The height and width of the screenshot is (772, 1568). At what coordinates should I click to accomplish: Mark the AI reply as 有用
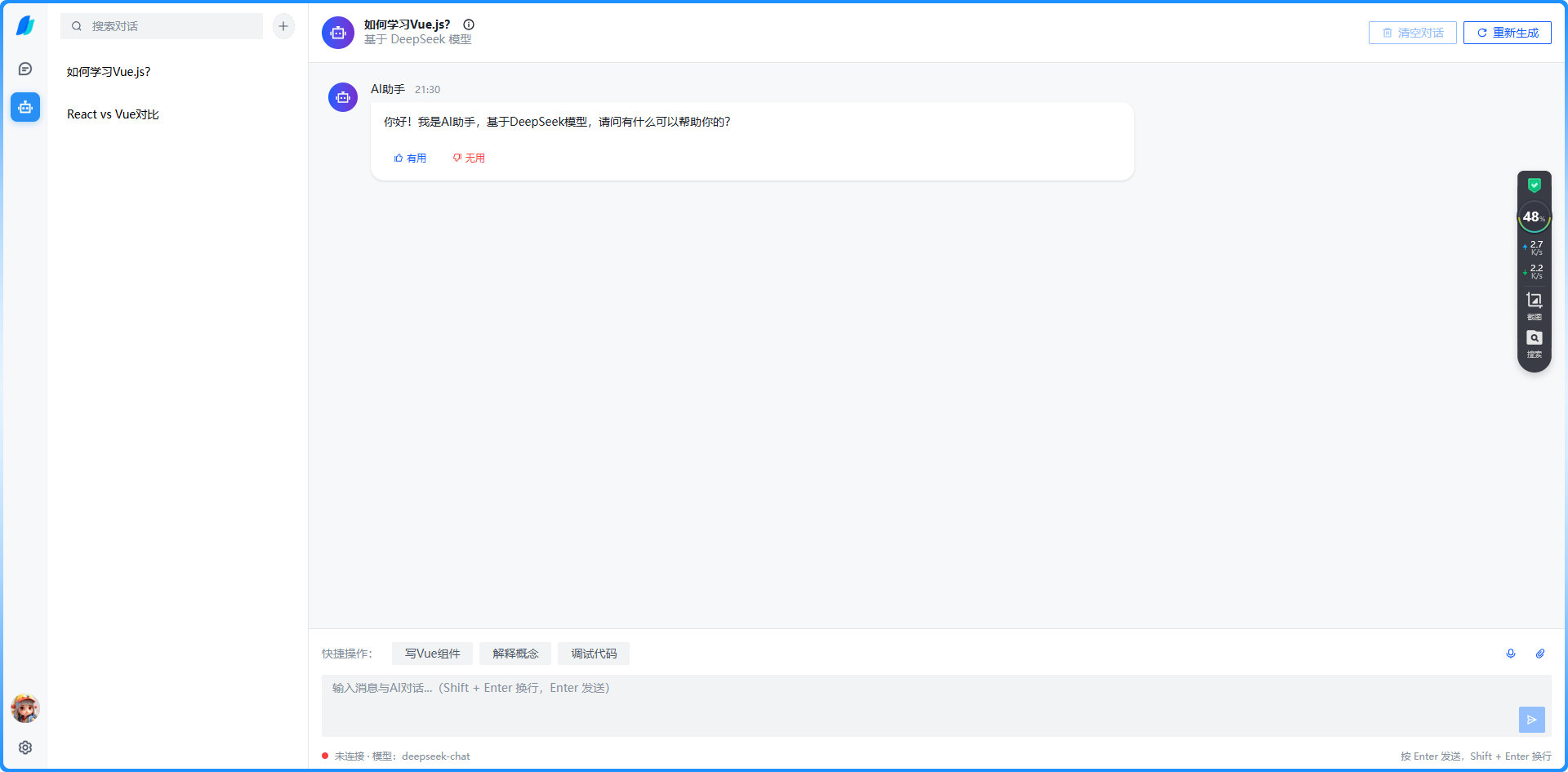point(410,158)
